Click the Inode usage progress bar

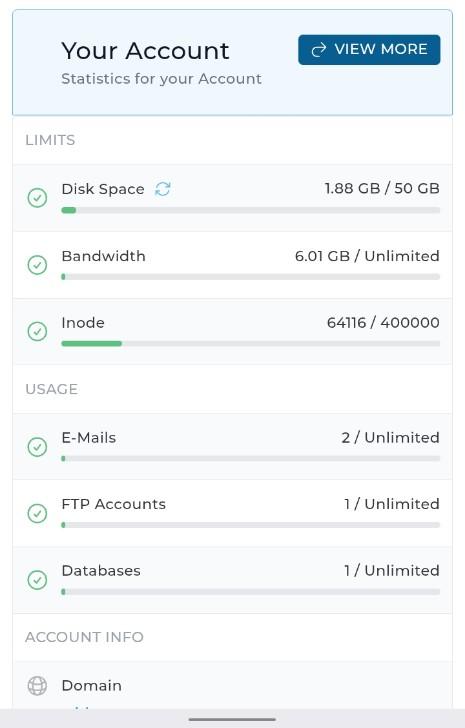coord(251,344)
